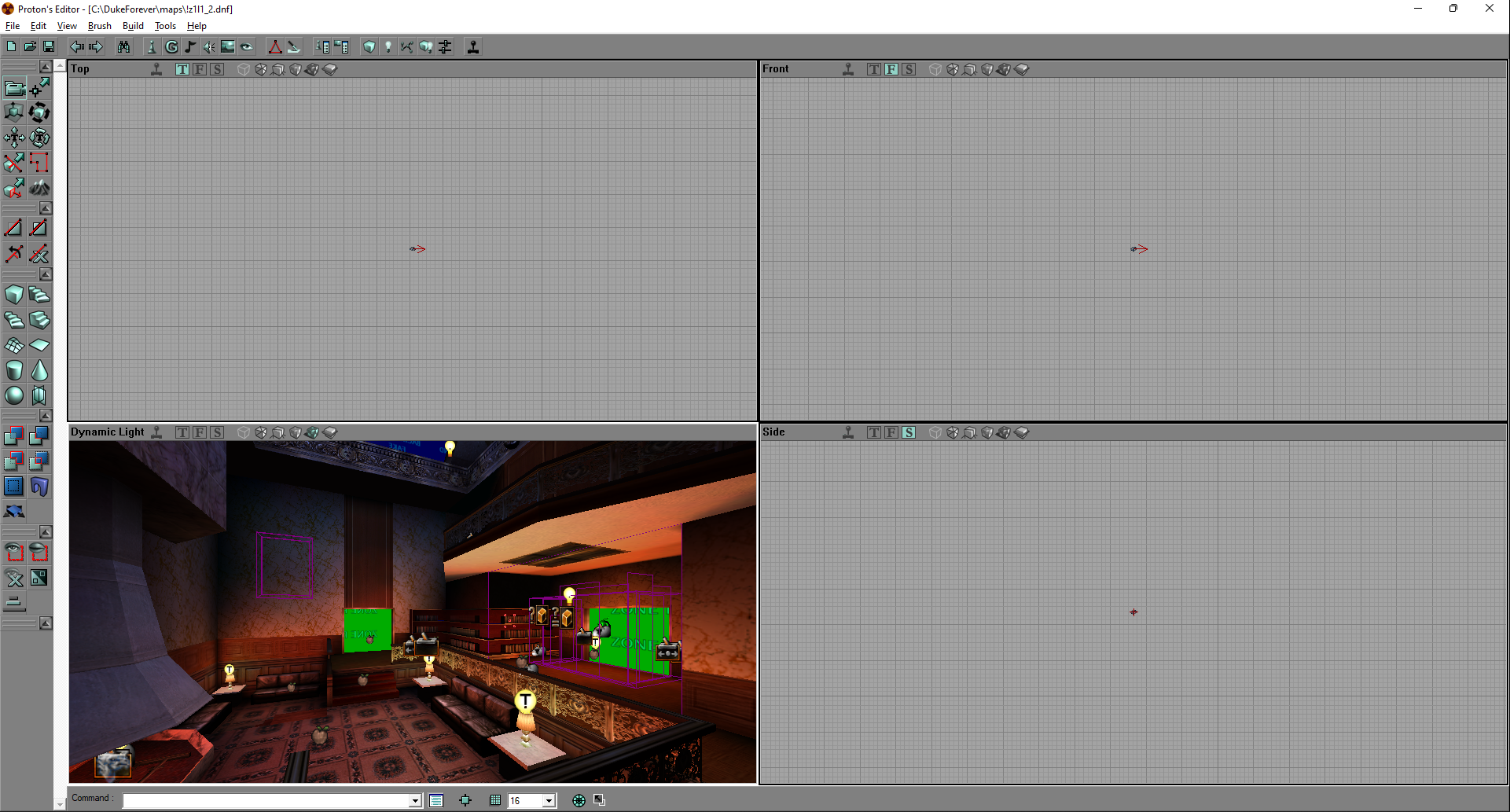Collapse the top tool group in sidebar
Viewport: 1510px width, 812px height.
46,67
